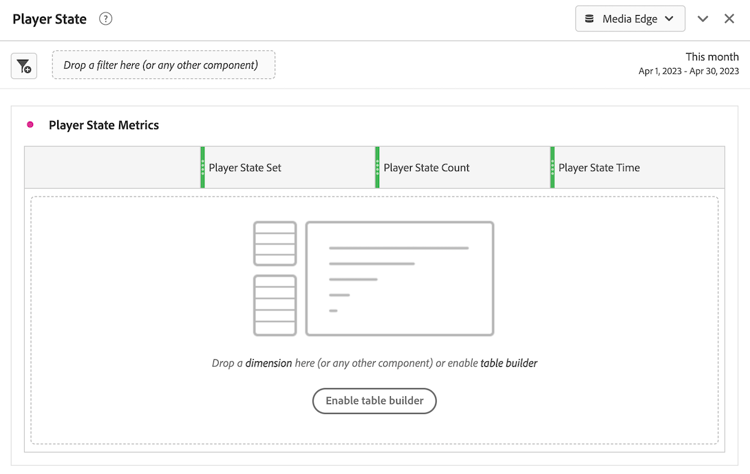Click the Enable table builder button

[x=375, y=401]
